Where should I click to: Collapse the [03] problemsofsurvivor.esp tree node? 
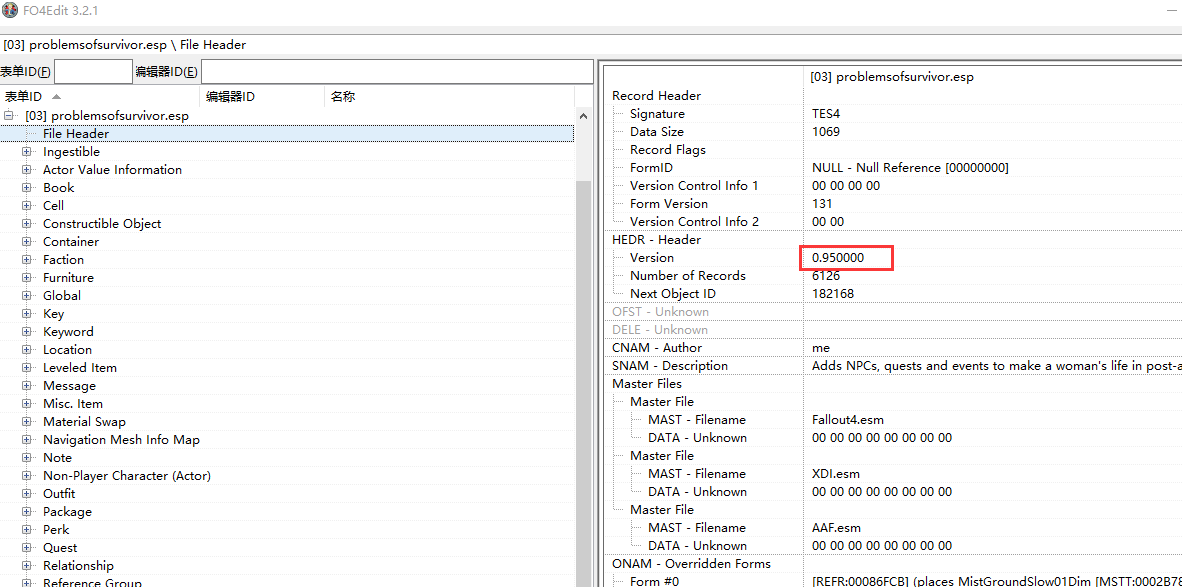coord(9,116)
